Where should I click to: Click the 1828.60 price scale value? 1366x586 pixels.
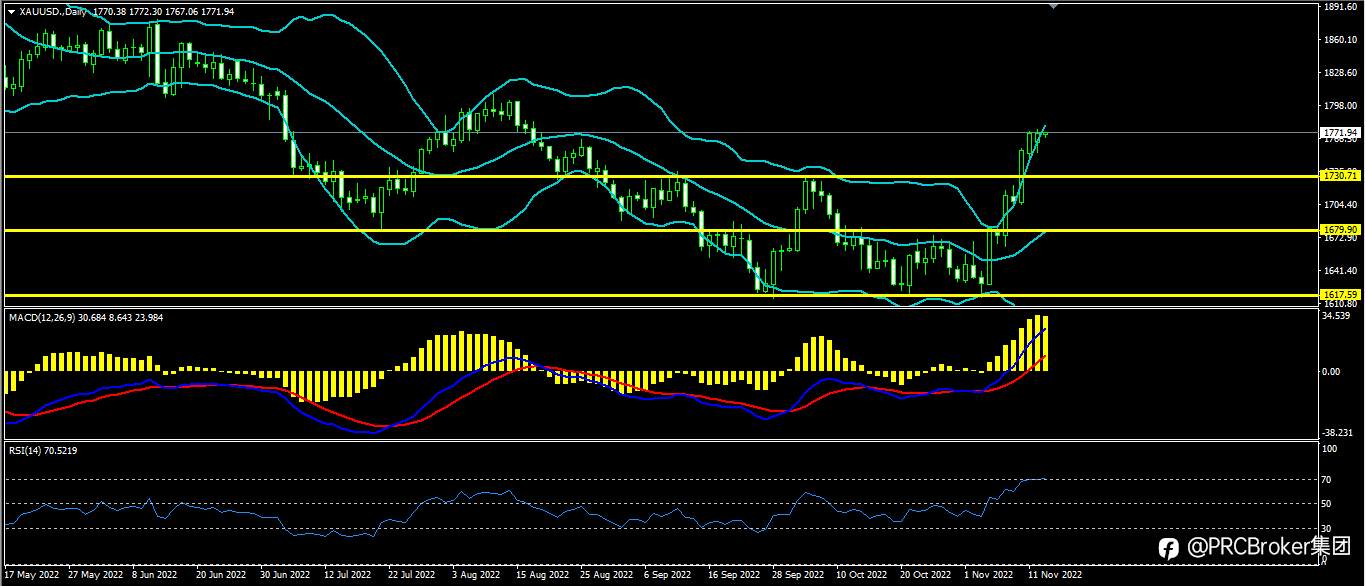point(1339,73)
